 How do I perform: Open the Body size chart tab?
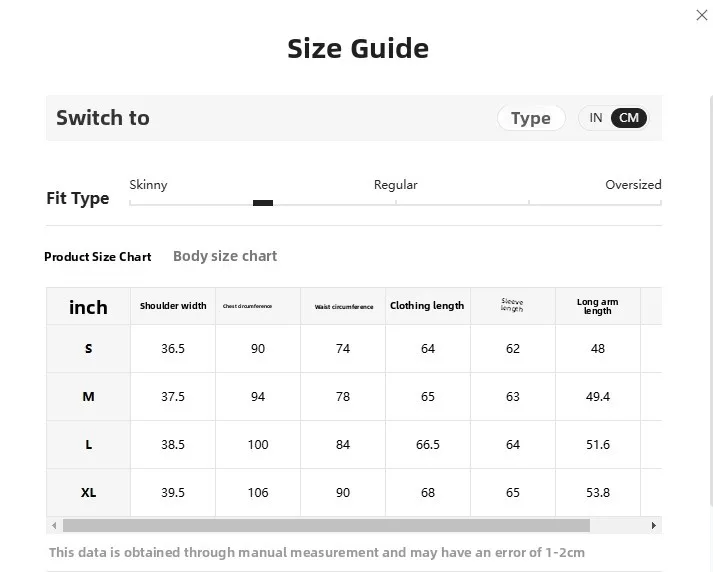click(x=225, y=256)
